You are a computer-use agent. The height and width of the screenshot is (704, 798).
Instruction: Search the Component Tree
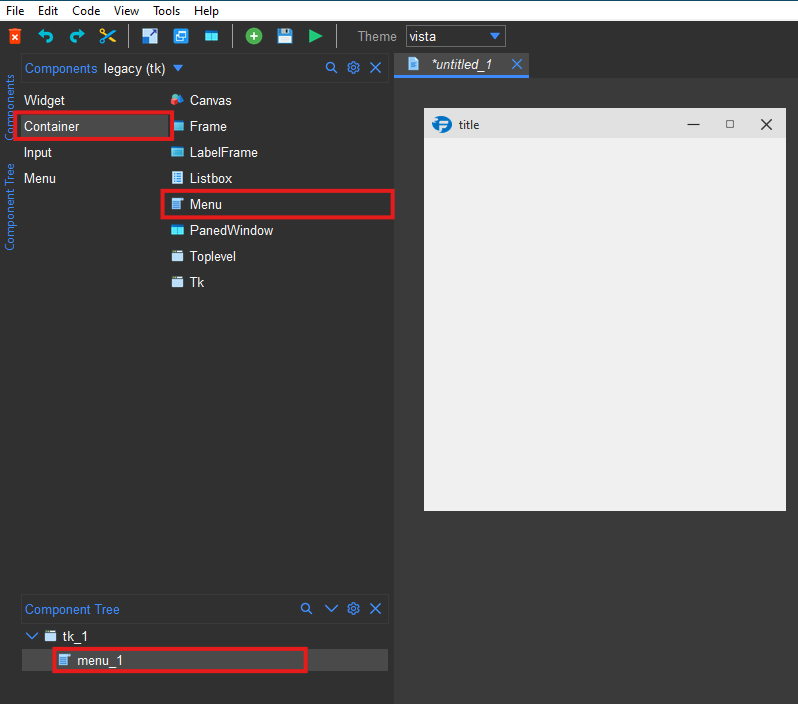(x=306, y=608)
